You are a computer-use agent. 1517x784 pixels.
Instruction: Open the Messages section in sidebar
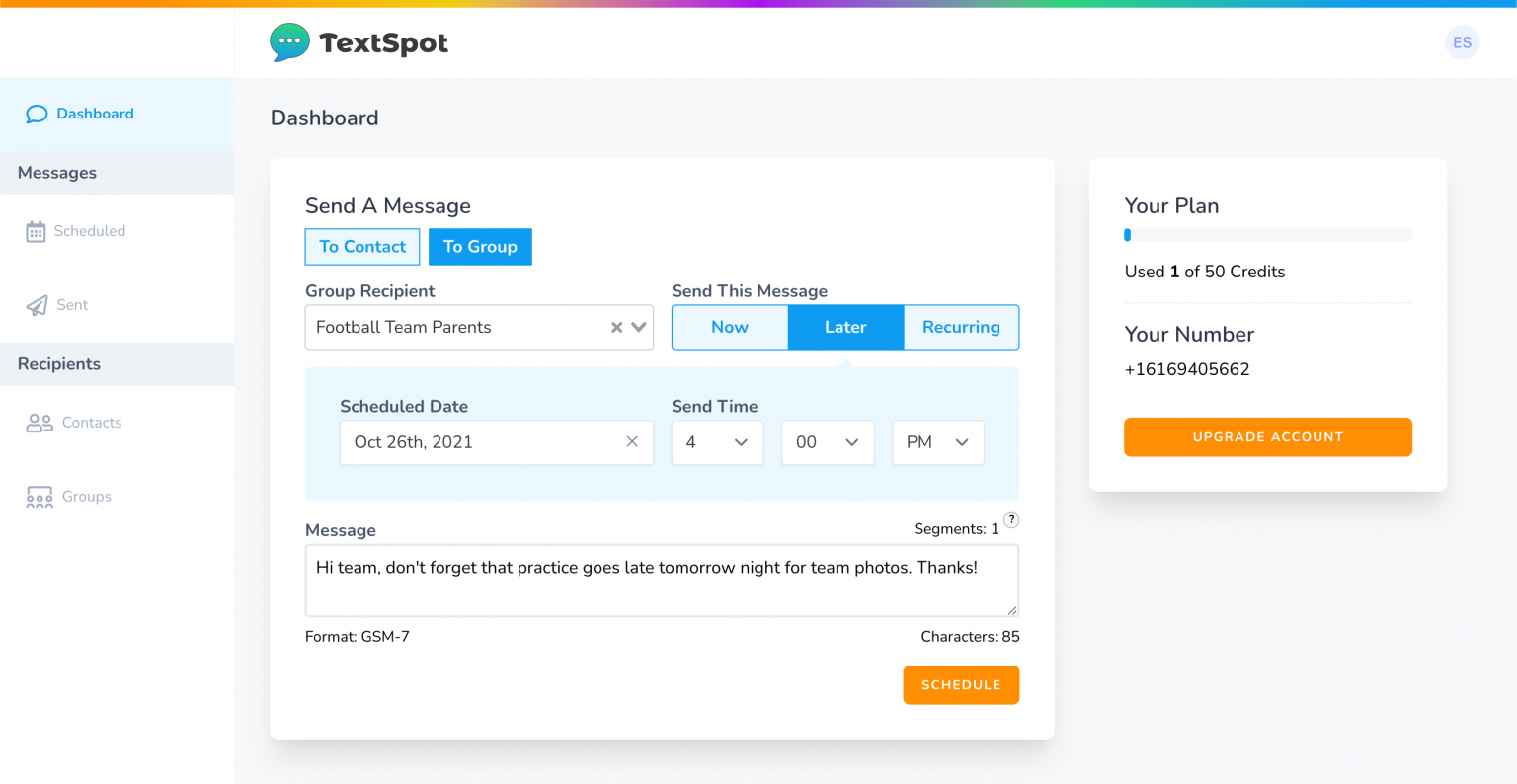[x=55, y=172]
